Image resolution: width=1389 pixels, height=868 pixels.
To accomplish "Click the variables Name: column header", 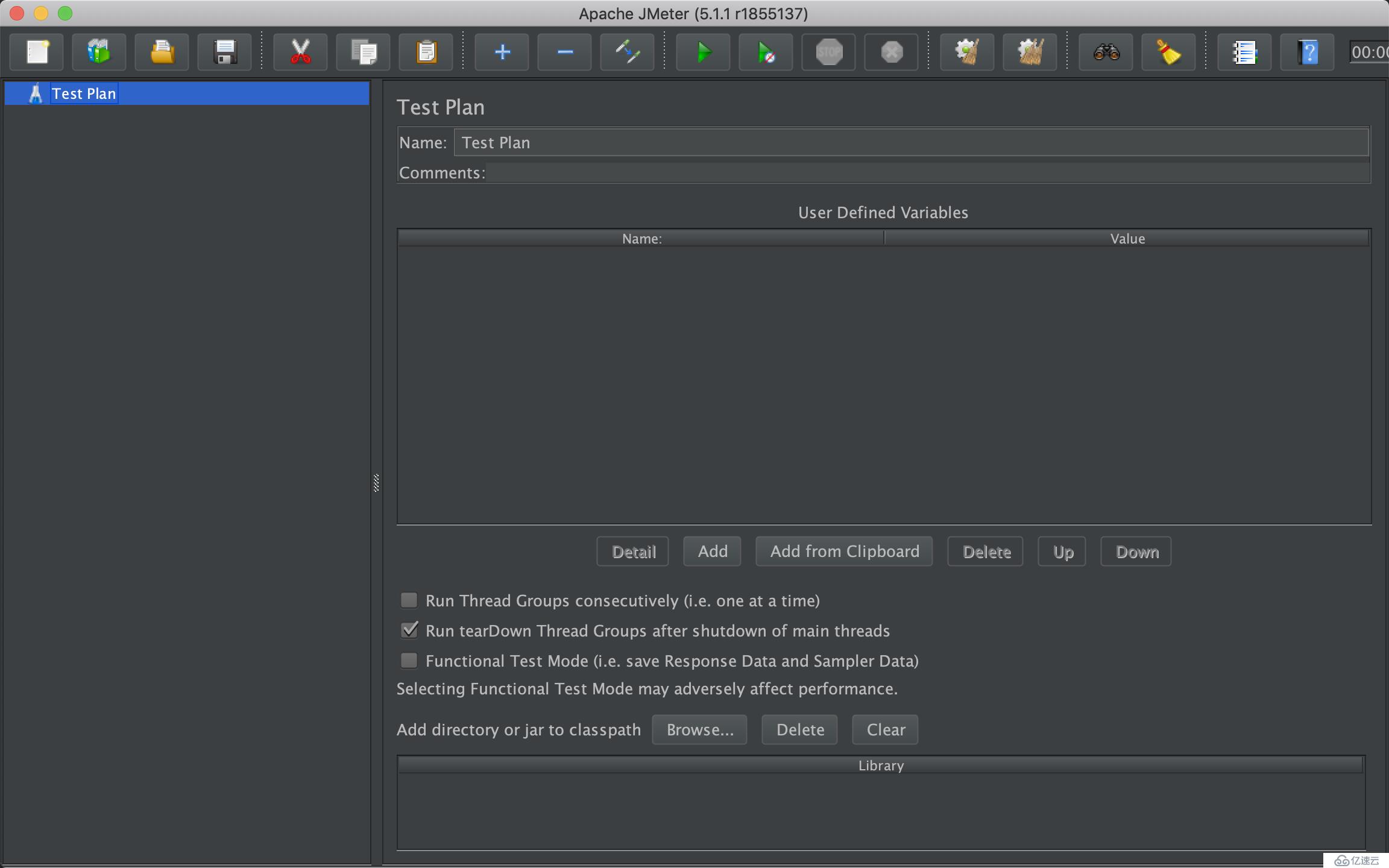I will click(641, 239).
